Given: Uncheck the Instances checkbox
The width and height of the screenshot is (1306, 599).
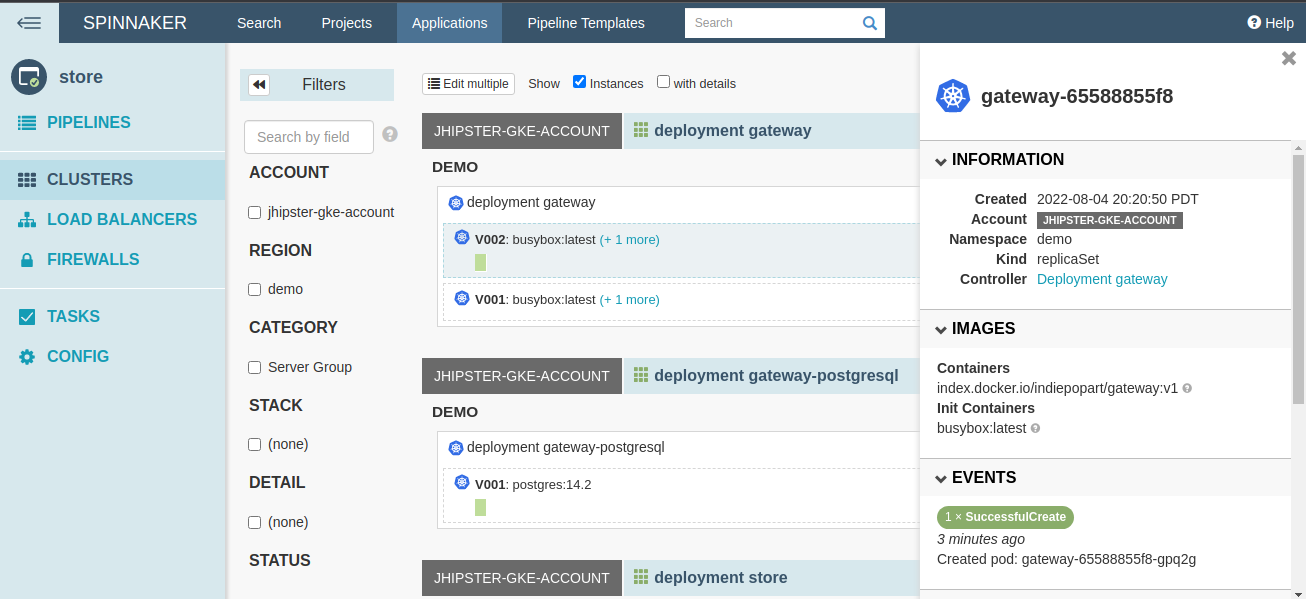Looking at the screenshot, I should pos(579,82).
